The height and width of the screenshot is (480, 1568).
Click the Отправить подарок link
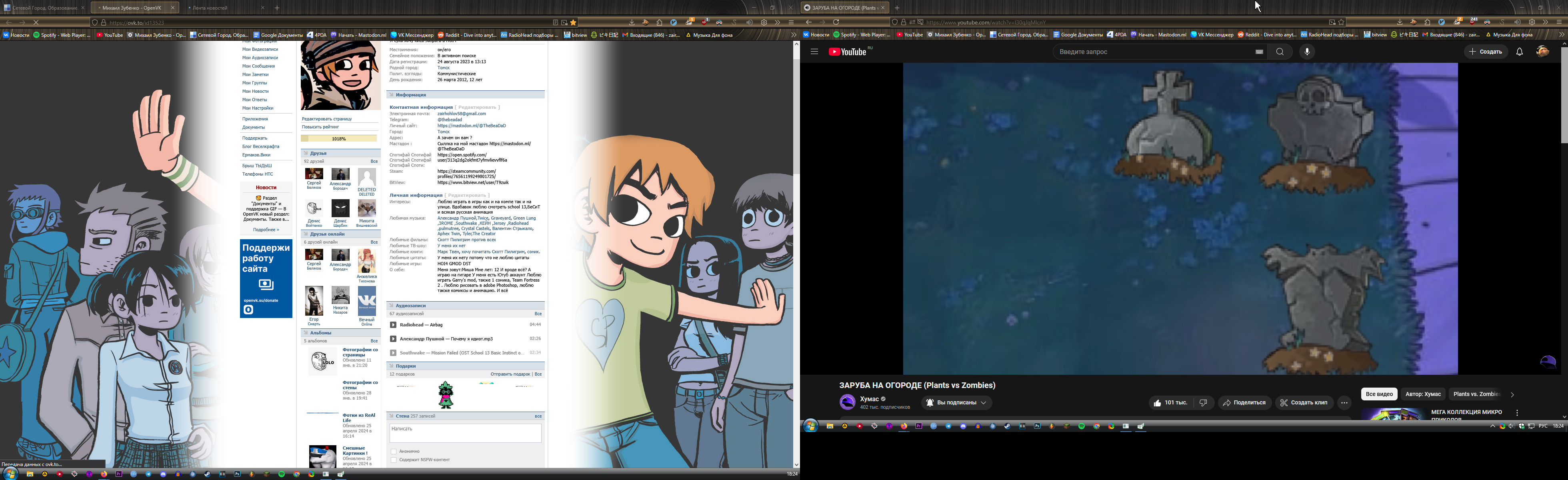510,374
